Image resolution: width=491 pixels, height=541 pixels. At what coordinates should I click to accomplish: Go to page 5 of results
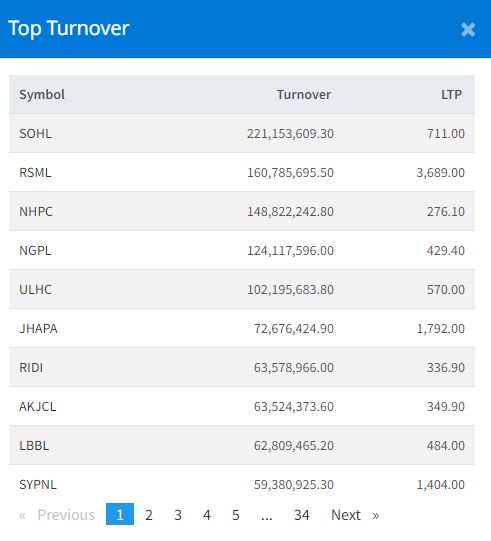tap(236, 515)
